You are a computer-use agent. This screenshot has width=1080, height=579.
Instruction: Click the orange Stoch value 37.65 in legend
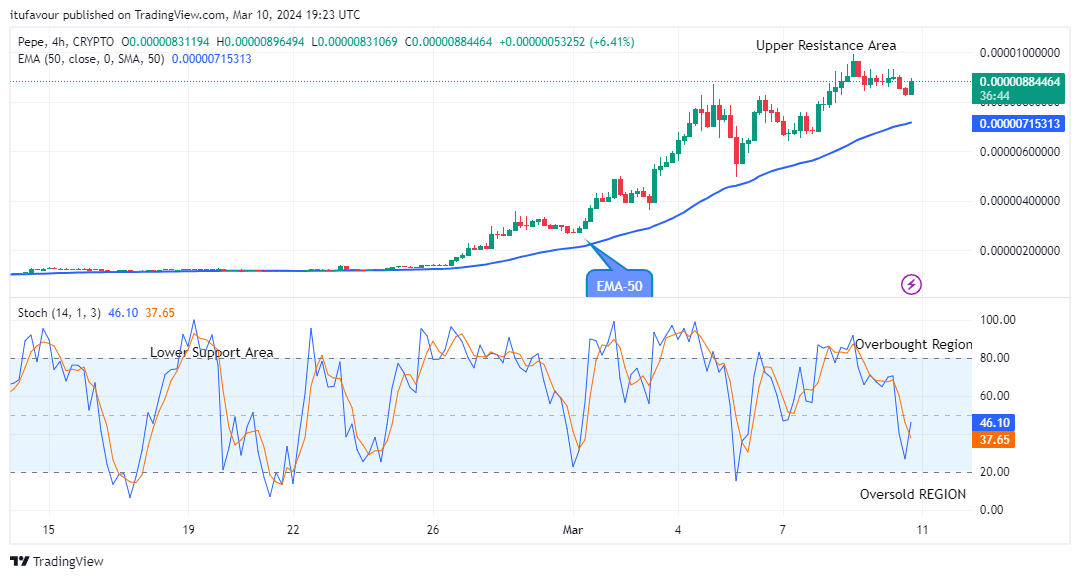(160, 313)
